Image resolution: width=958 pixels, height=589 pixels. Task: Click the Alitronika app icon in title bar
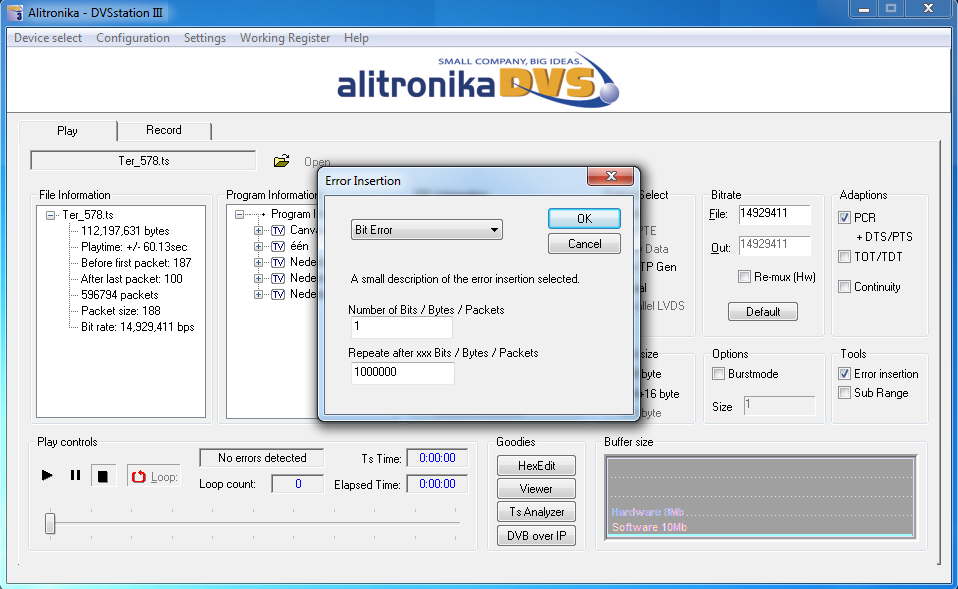[14, 11]
